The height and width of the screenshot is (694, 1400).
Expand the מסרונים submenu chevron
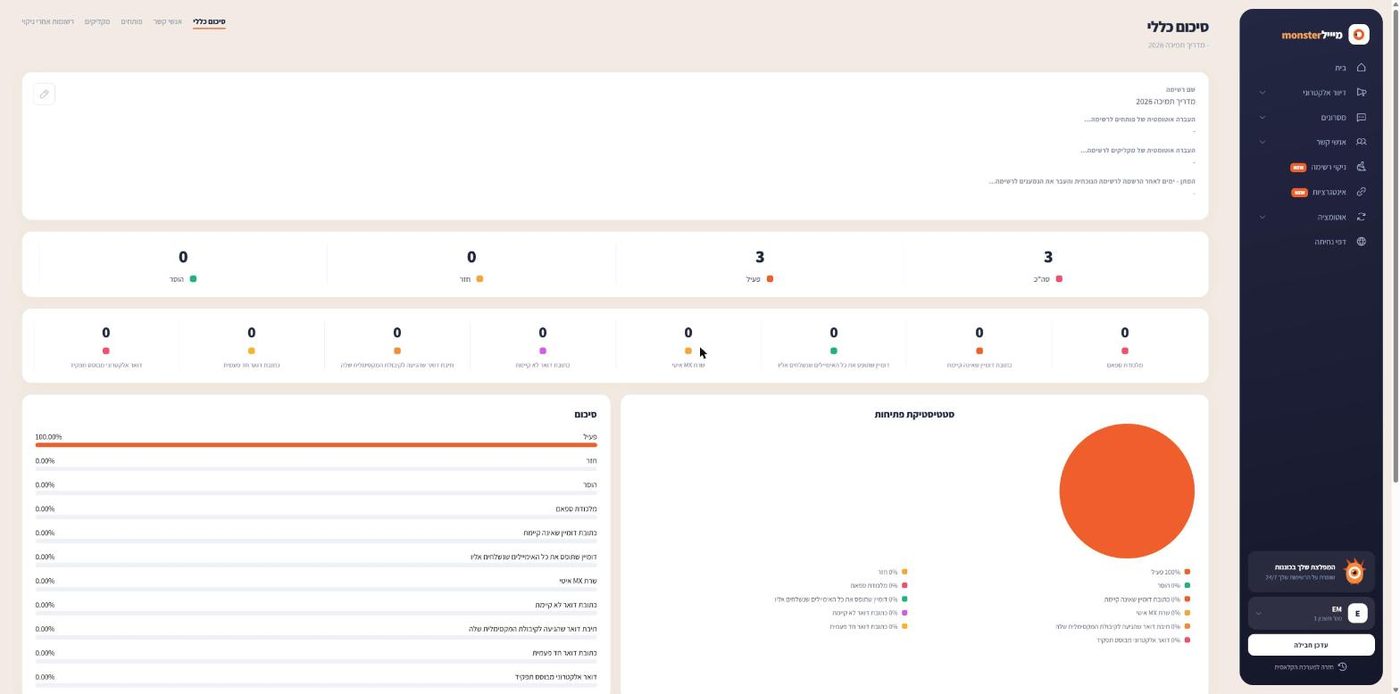[1262, 118]
